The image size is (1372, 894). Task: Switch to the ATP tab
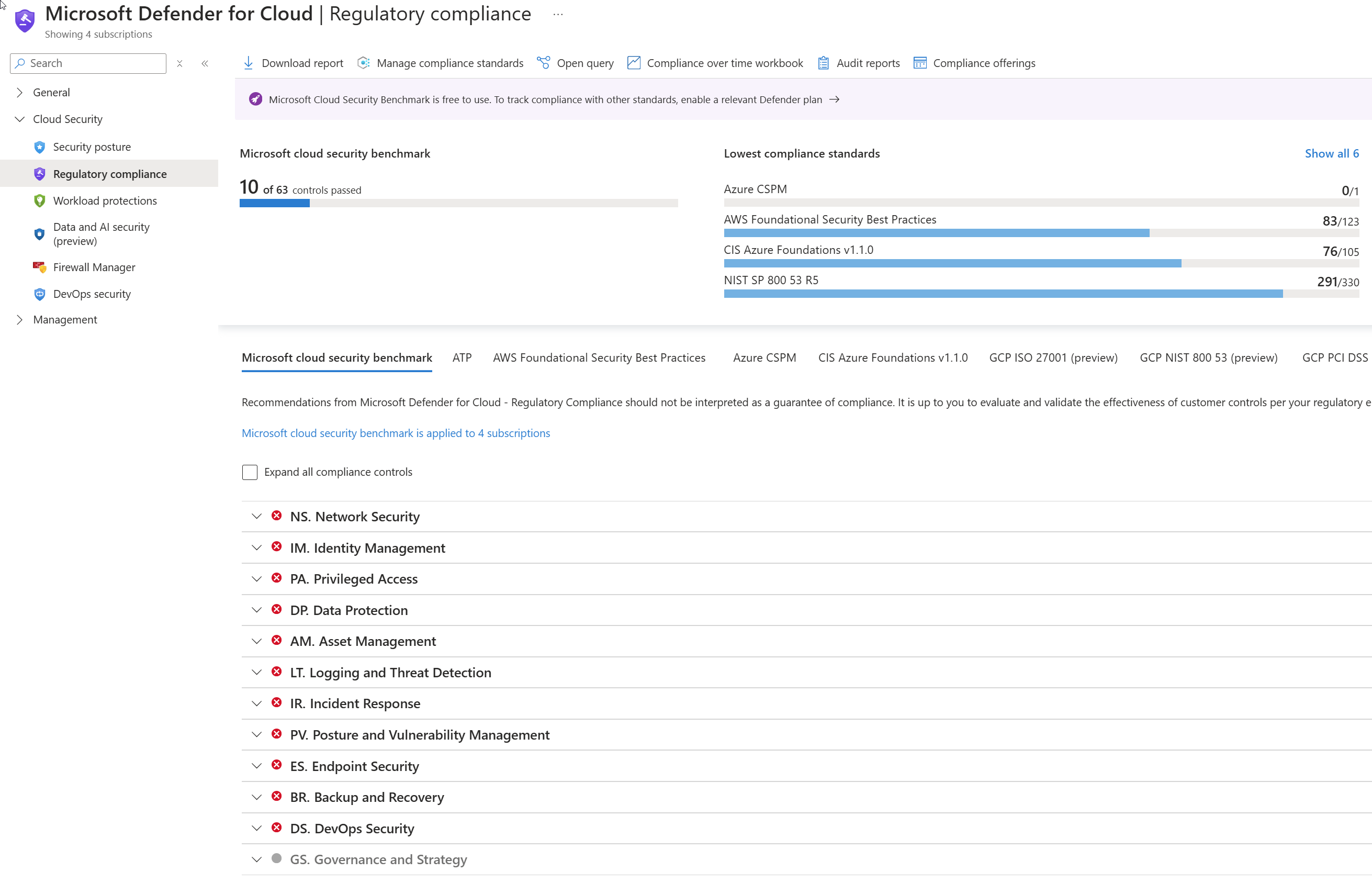(462, 357)
